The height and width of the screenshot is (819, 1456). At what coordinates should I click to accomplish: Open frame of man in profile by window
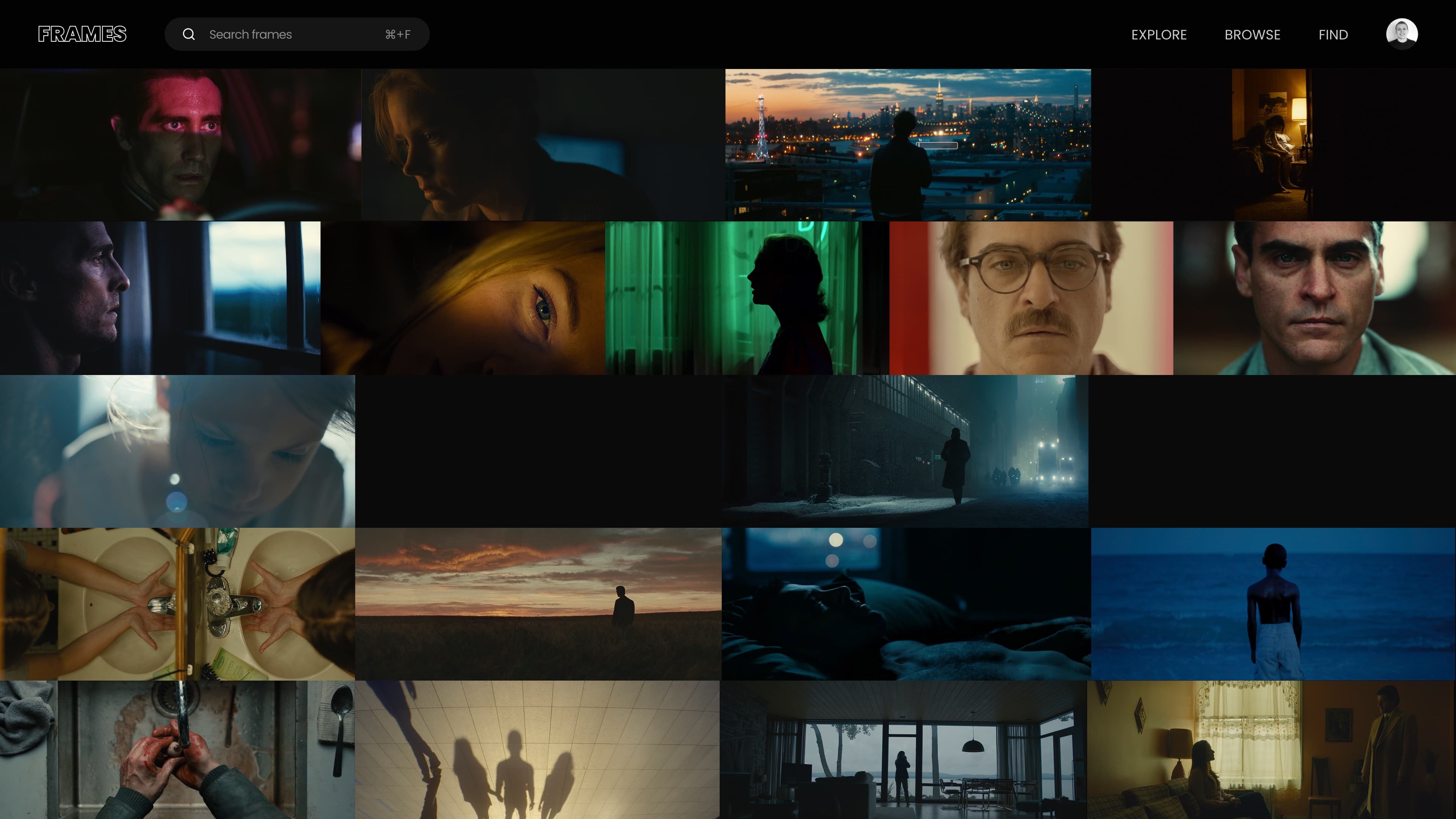(160, 298)
